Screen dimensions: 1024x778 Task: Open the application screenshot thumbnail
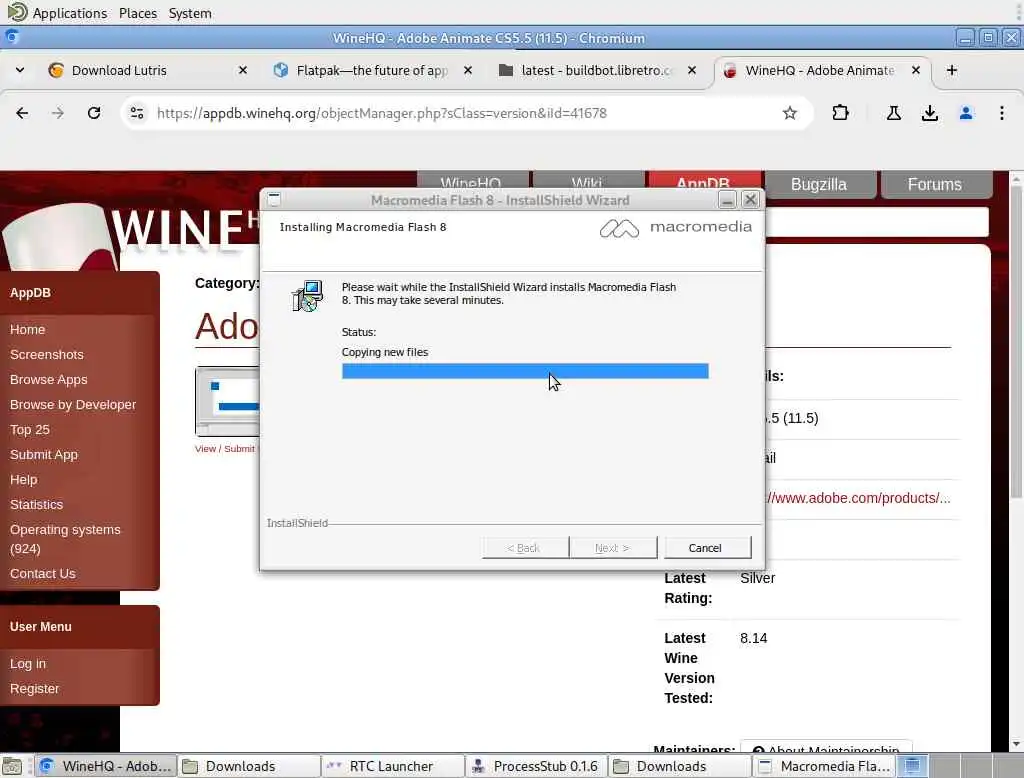pos(227,401)
